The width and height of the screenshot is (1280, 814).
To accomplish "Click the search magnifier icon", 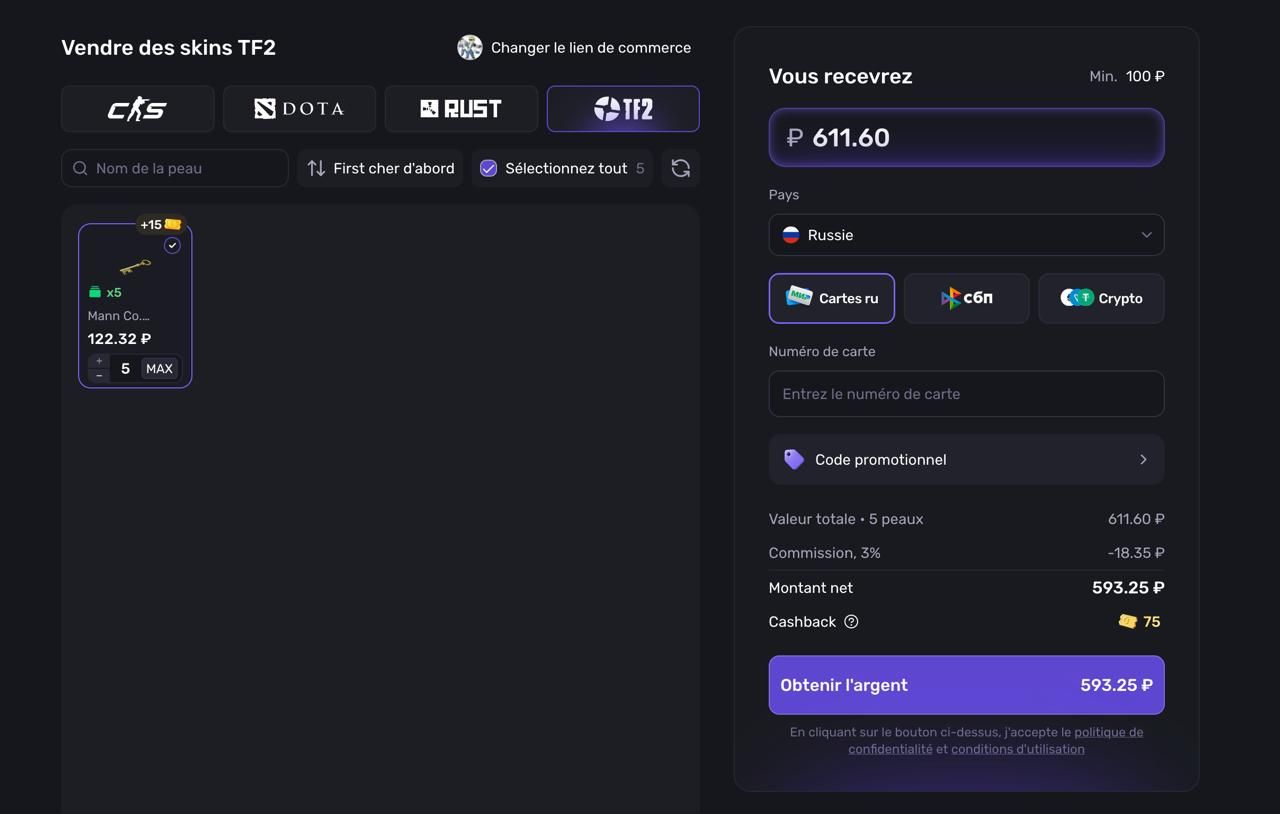I will click(80, 168).
